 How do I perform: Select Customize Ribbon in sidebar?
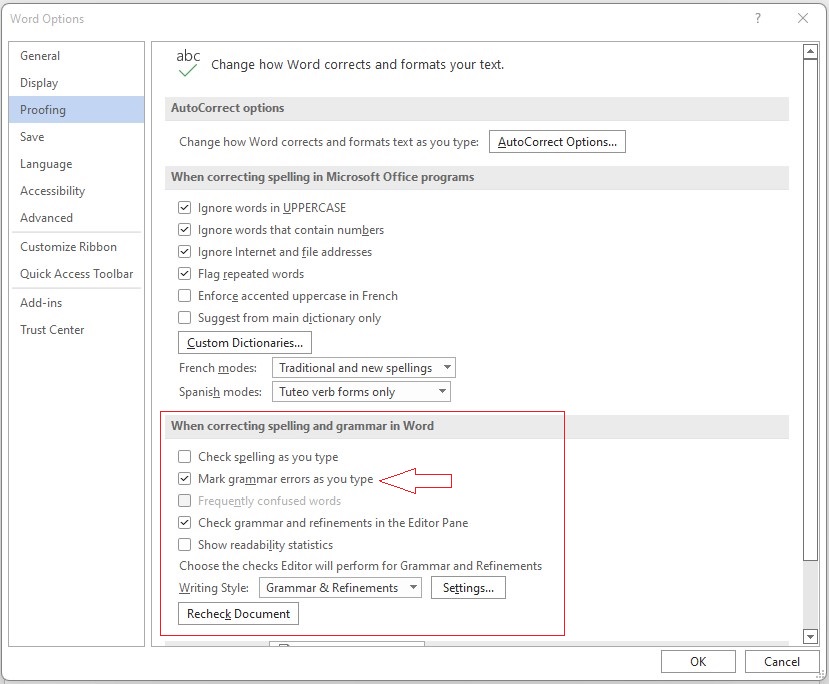pos(68,247)
